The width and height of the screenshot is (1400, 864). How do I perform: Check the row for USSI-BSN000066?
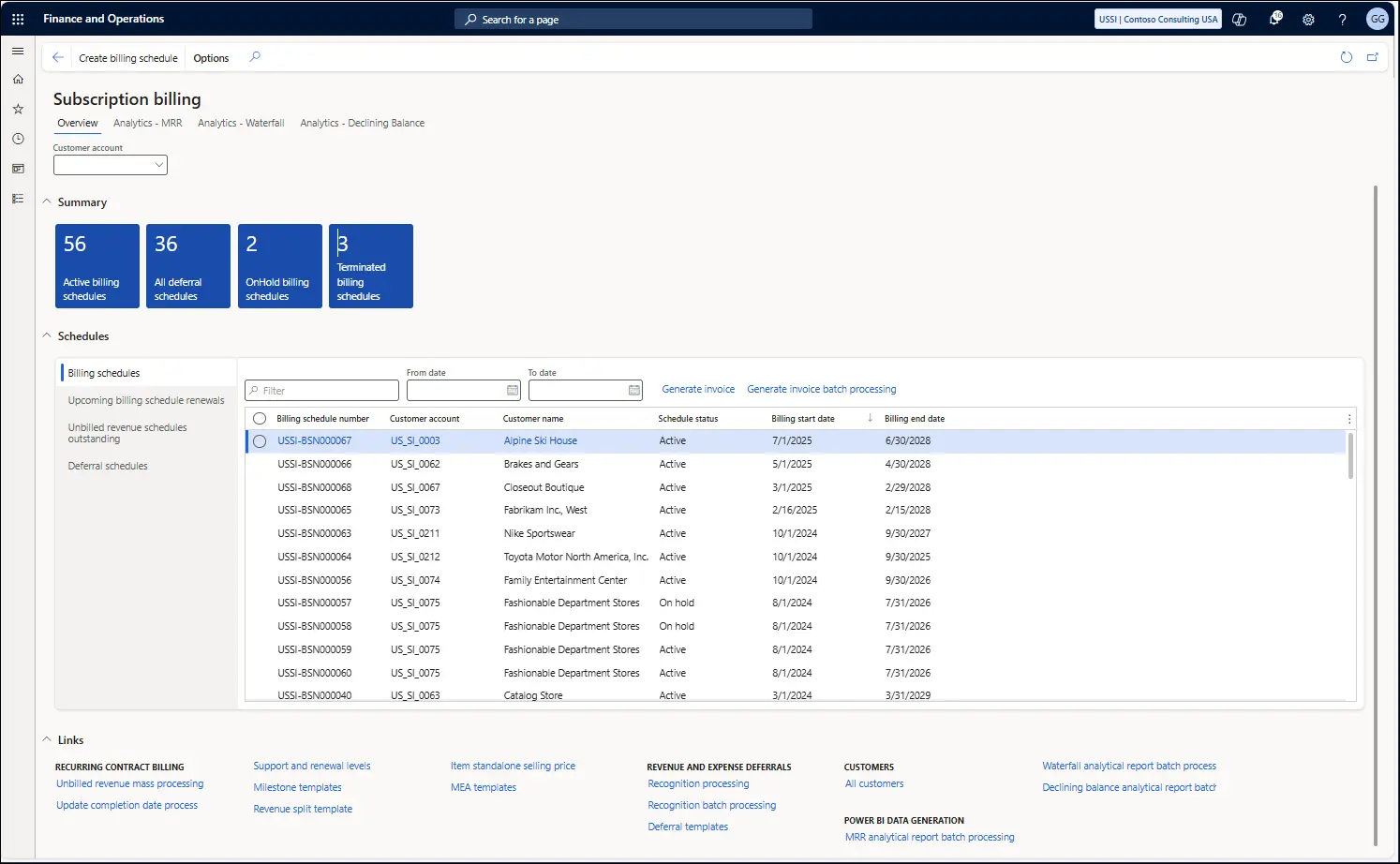coord(260,464)
